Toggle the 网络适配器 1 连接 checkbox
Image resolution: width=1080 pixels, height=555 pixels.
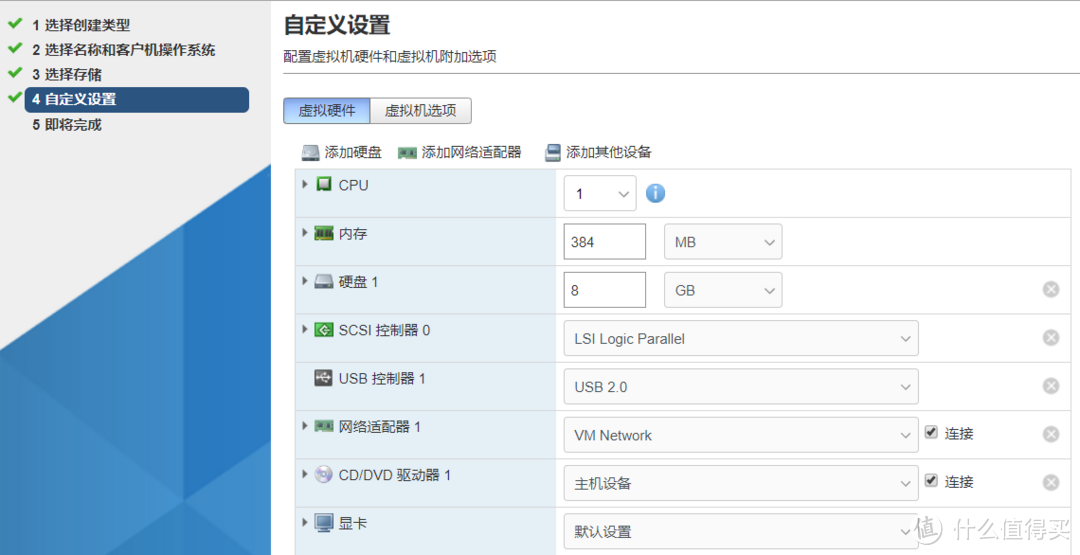coord(931,432)
